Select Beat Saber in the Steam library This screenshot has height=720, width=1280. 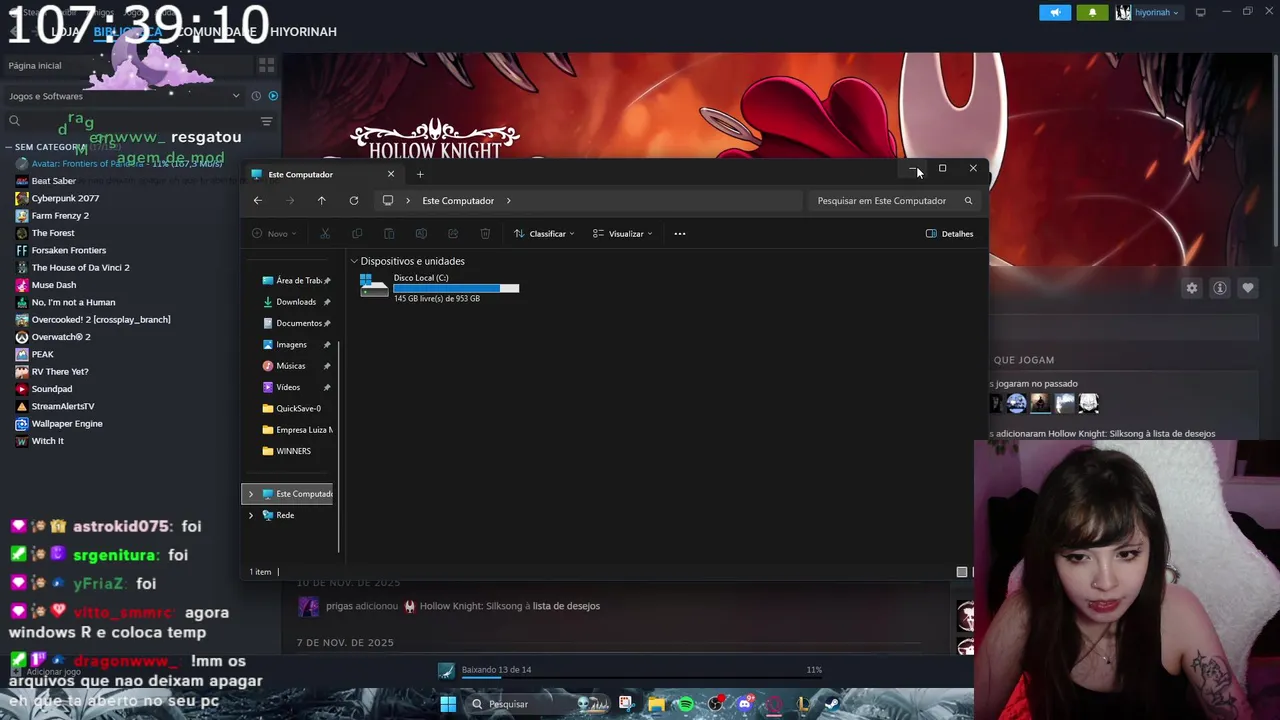coord(54,181)
